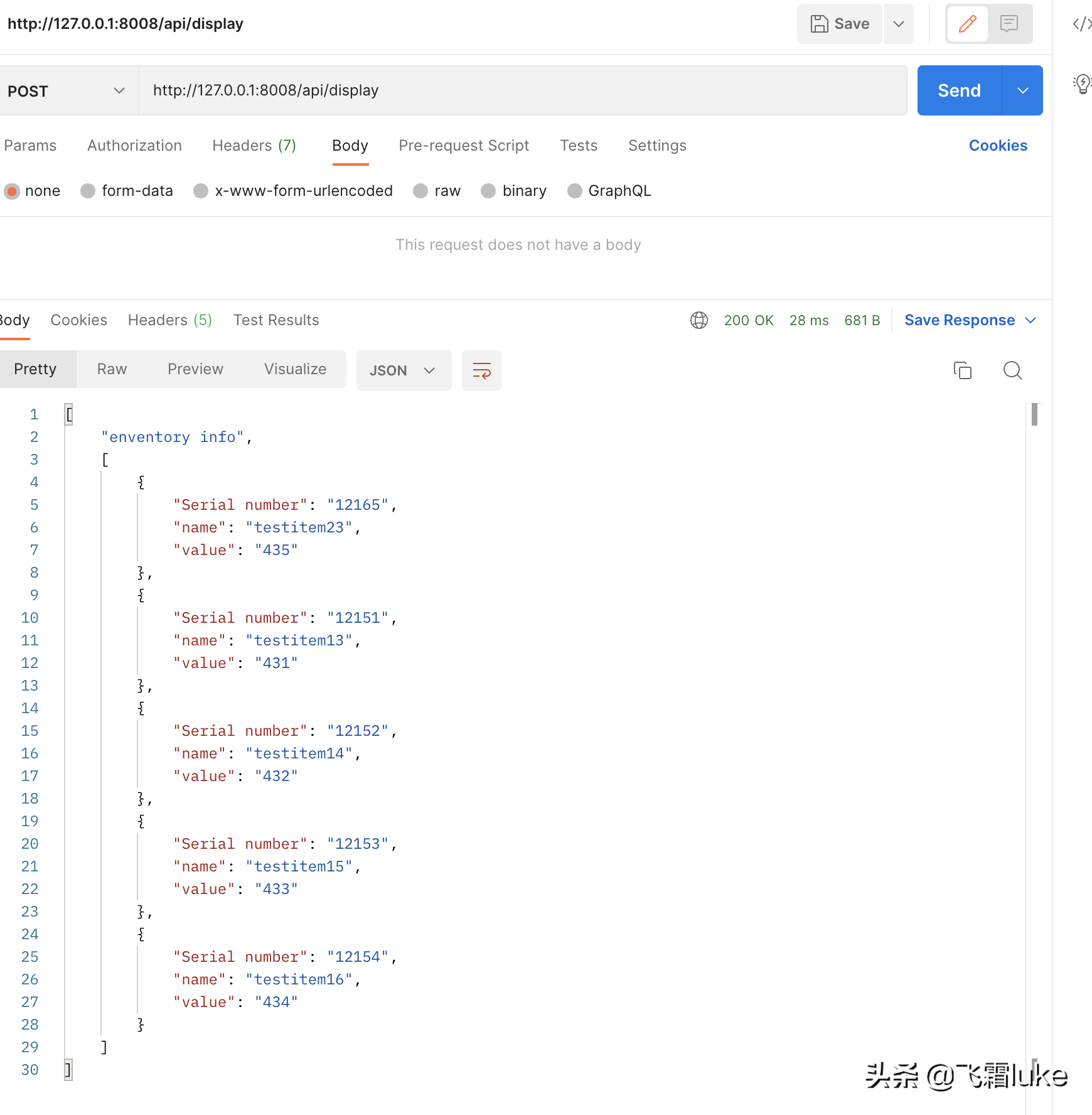Open the Send button arrow options
The image size is (1092, 1115).
1022,90
